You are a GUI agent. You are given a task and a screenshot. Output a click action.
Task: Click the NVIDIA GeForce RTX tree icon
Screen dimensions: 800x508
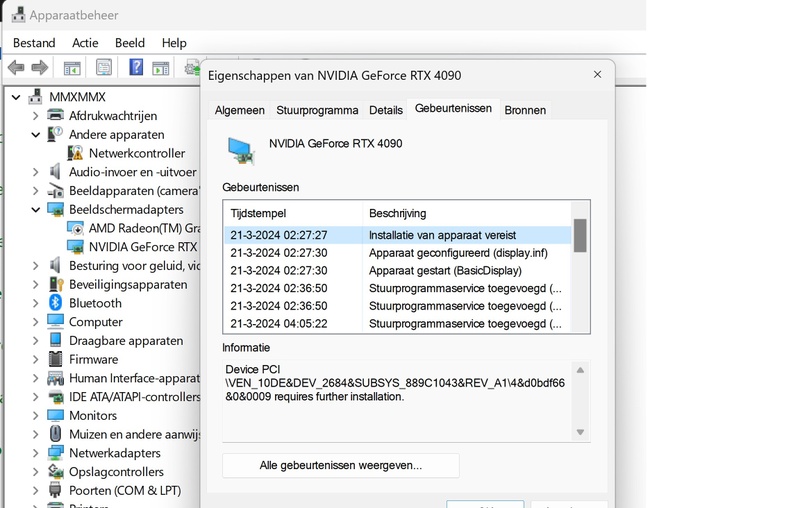76,247
